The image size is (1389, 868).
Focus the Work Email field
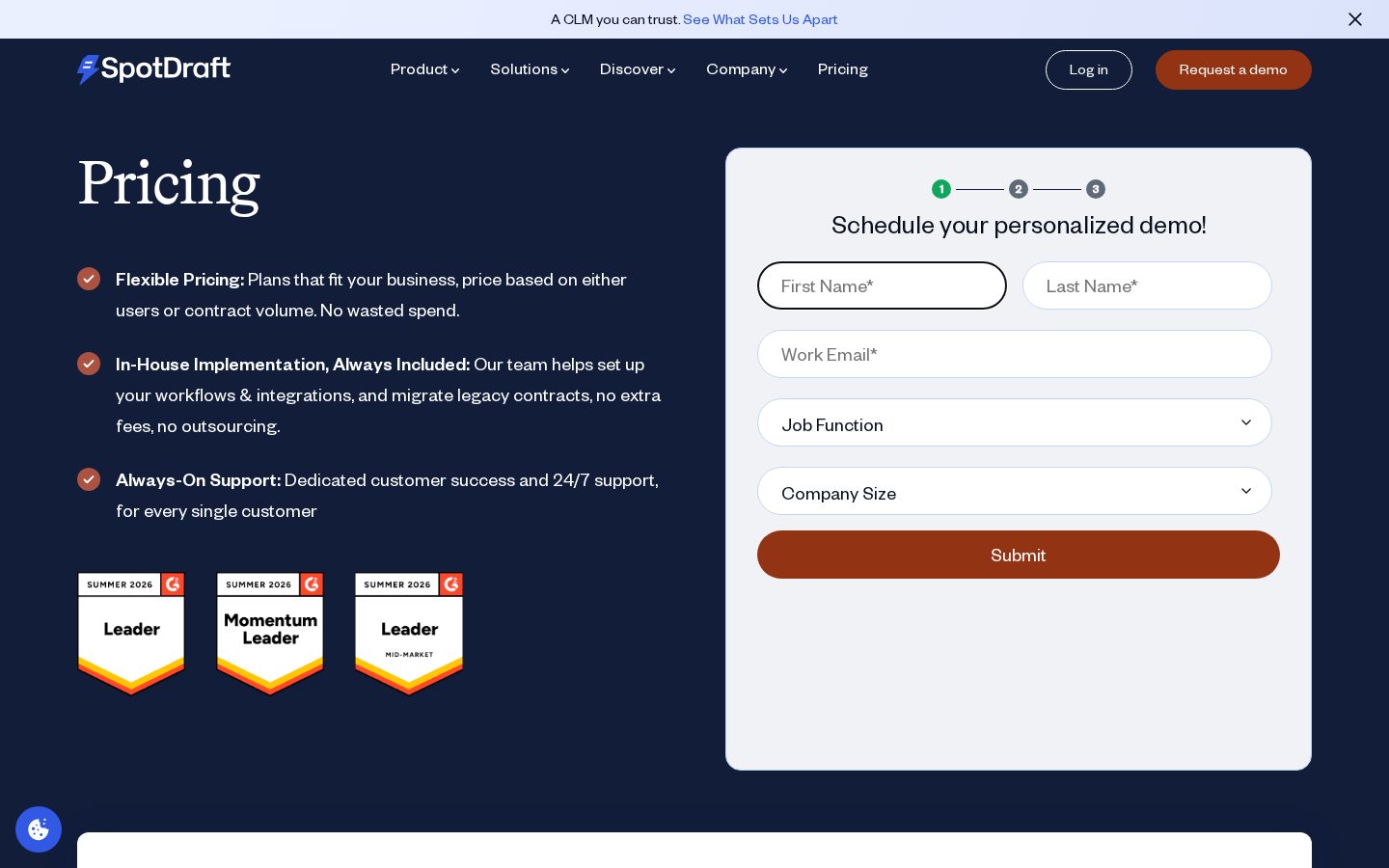1015,354
